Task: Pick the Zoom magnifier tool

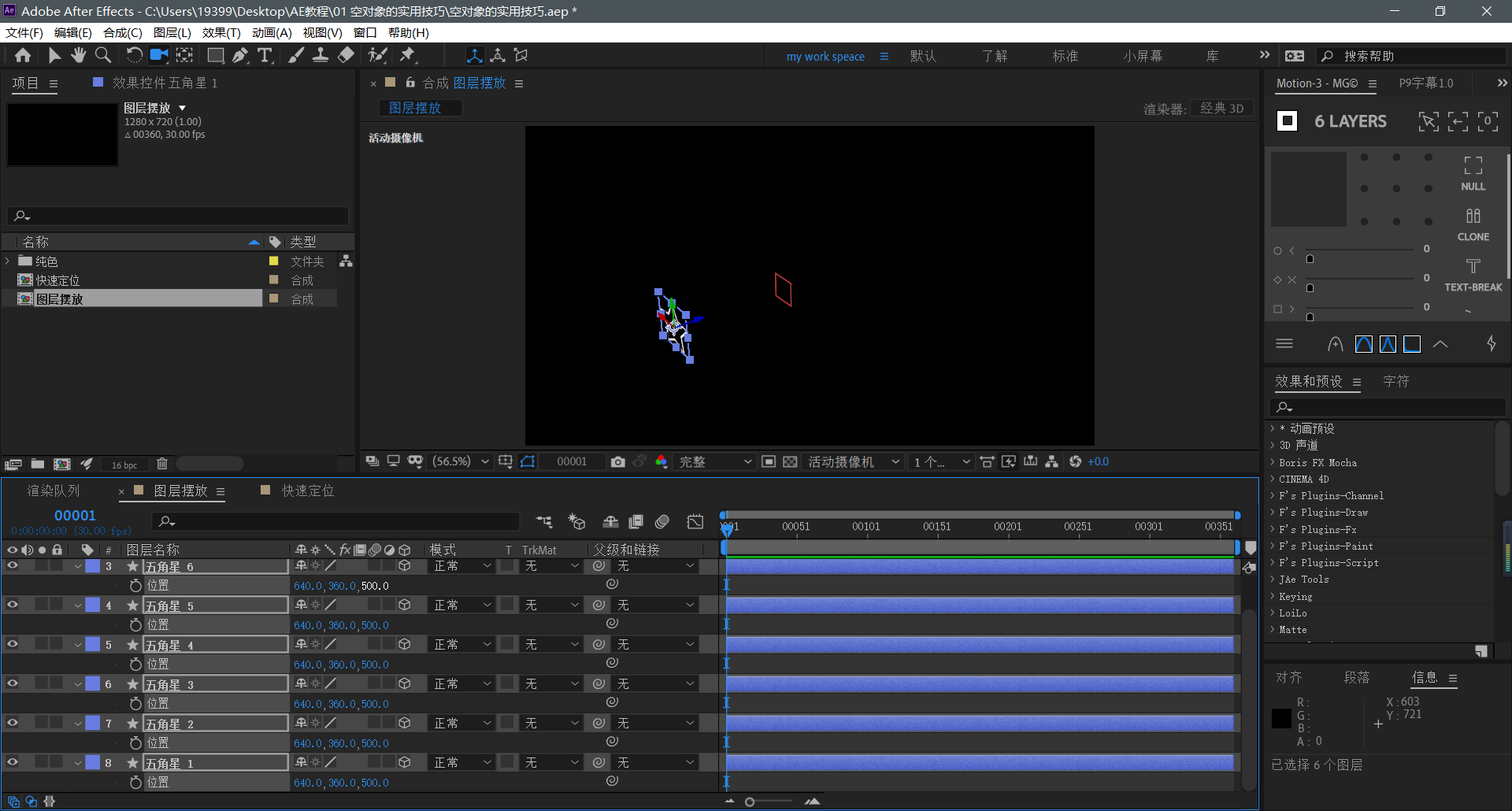Action: click(103, 55)
